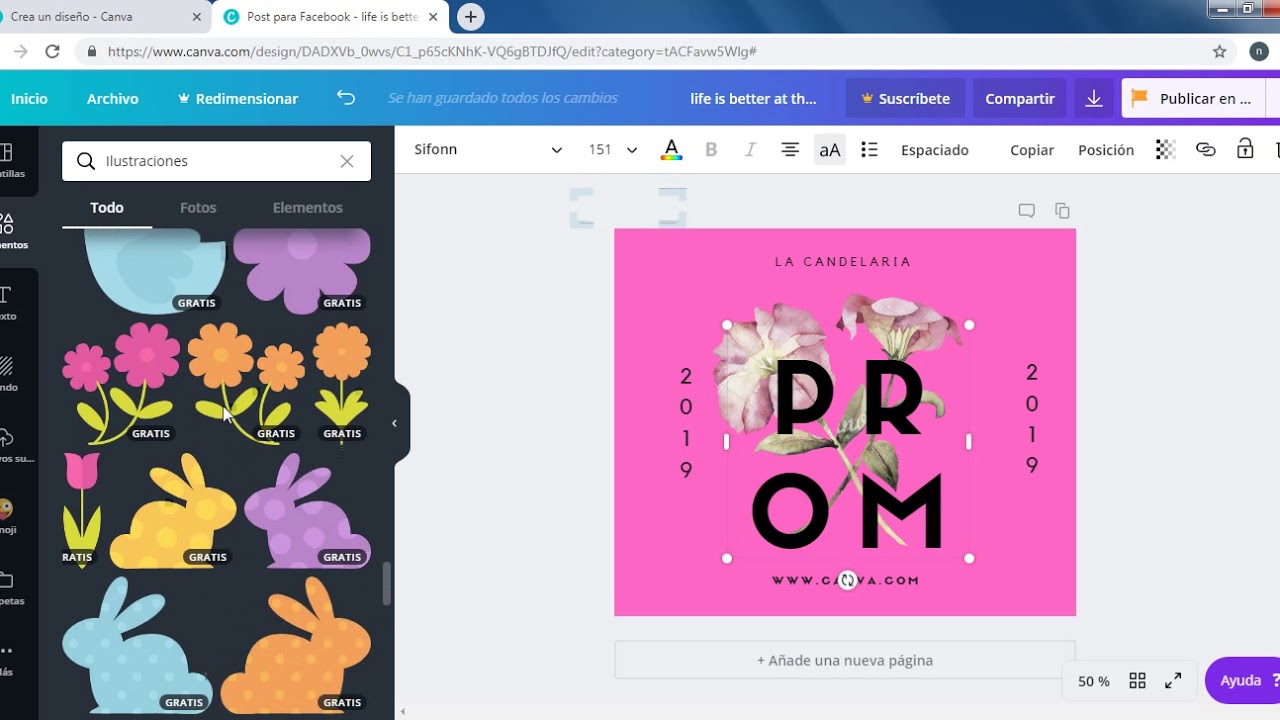This screenshot has height=720, width=1280.
Task: Click rotate handle below PROM text
Action: tap(848, 580)
